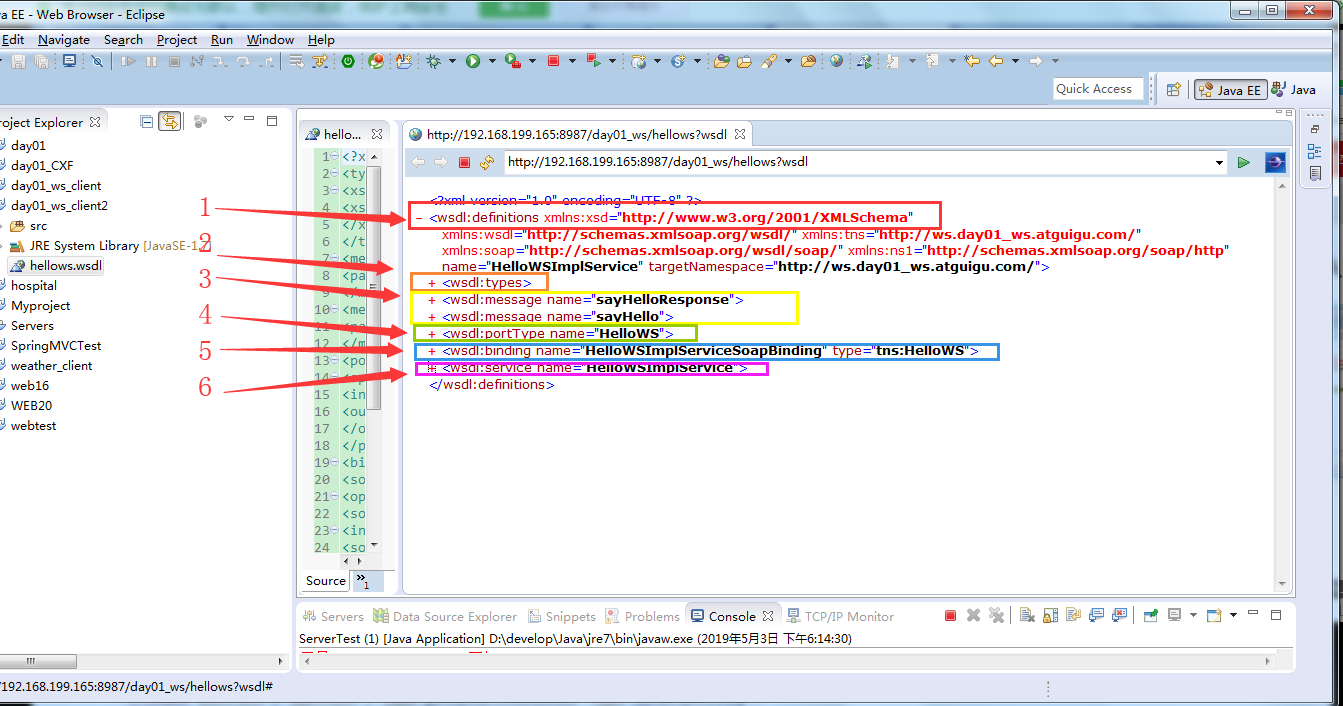
Task: Click Remove All Terminated Launches in Console
Action: coord(996,616)
